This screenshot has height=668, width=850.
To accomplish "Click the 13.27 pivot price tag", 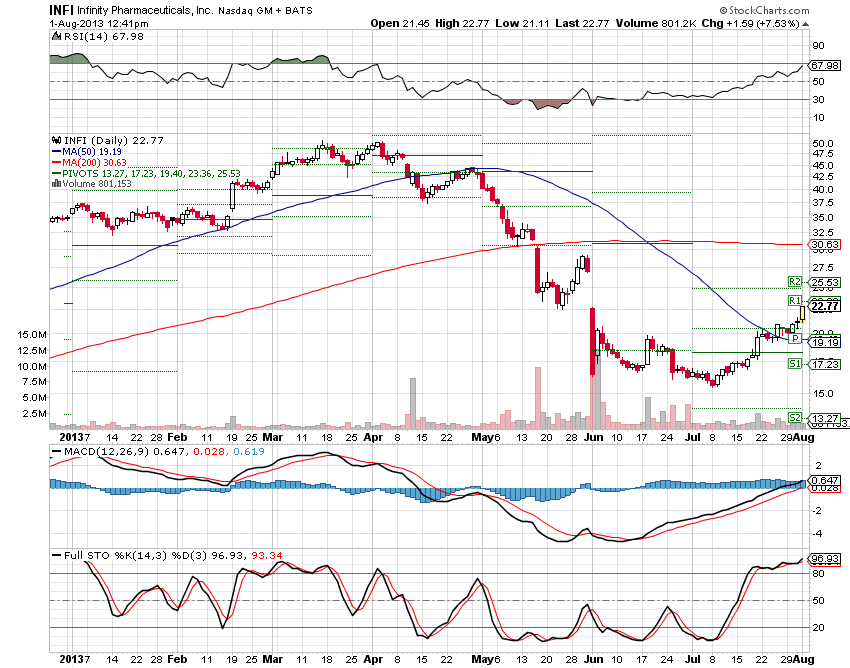I will pyautogui.click(x=825, y=418).
